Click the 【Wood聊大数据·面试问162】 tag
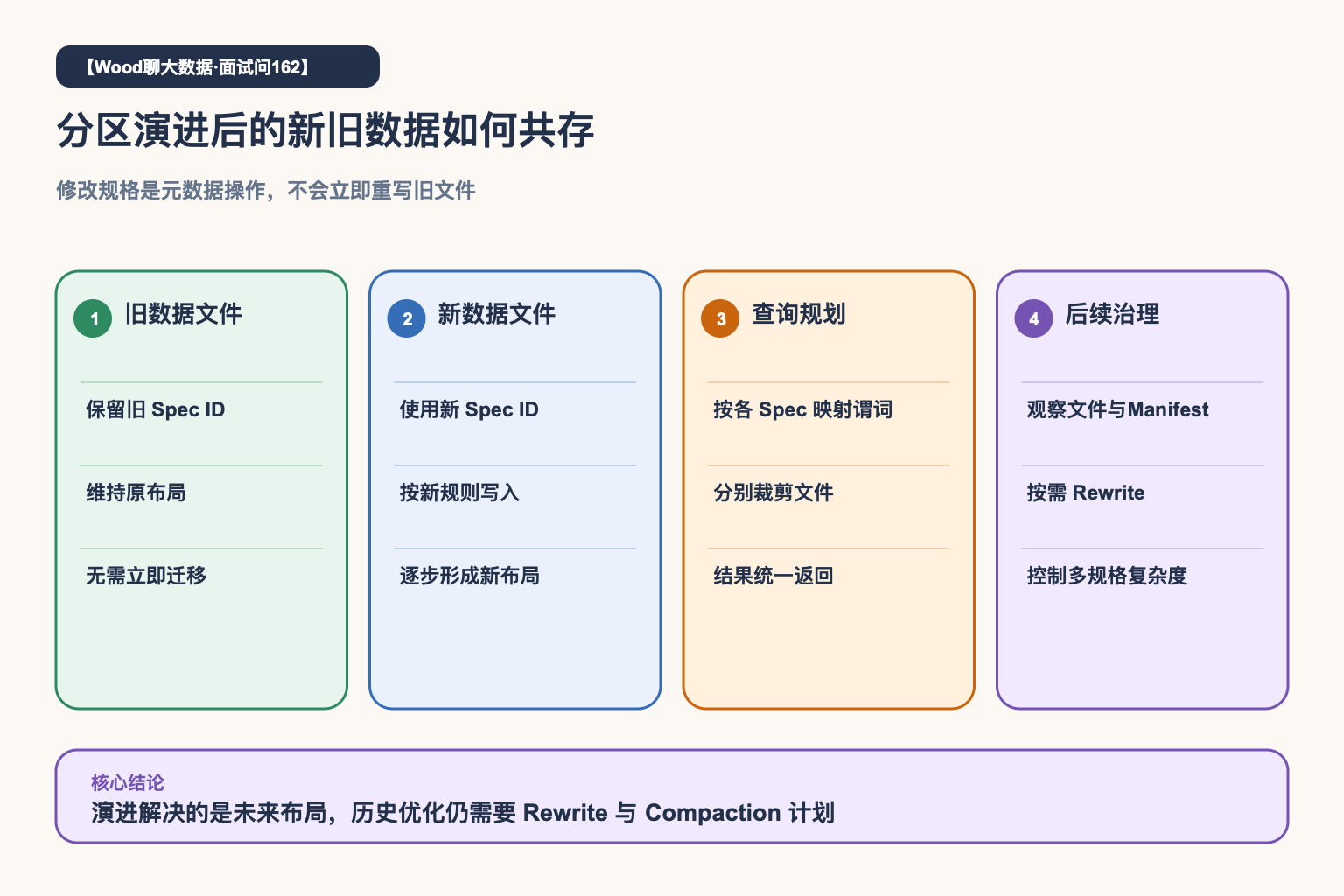The height and width of the screenshot is (896, 1344). [x=218, y=66]
